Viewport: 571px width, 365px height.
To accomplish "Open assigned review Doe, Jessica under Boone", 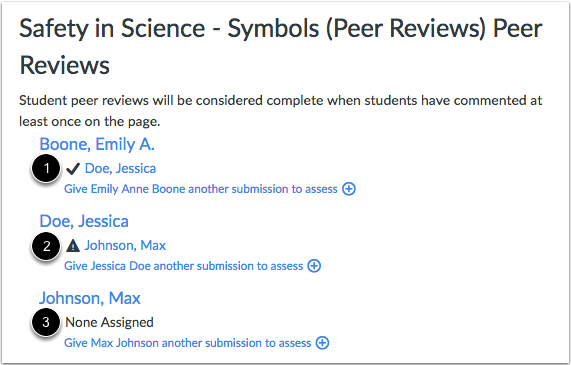I will tap(120, 169).
